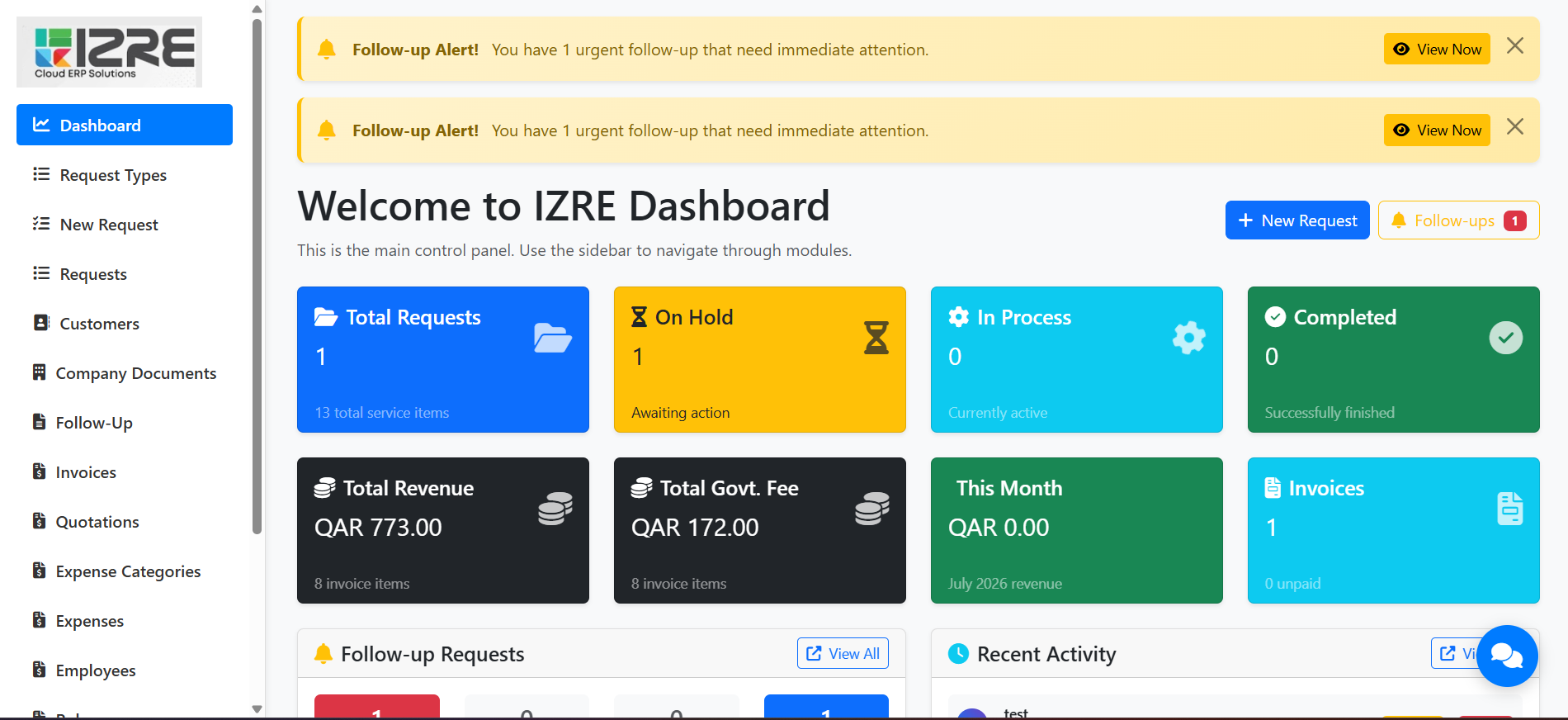
Task: Open the floating chat bubble button
Action: tap(1507, 656)
